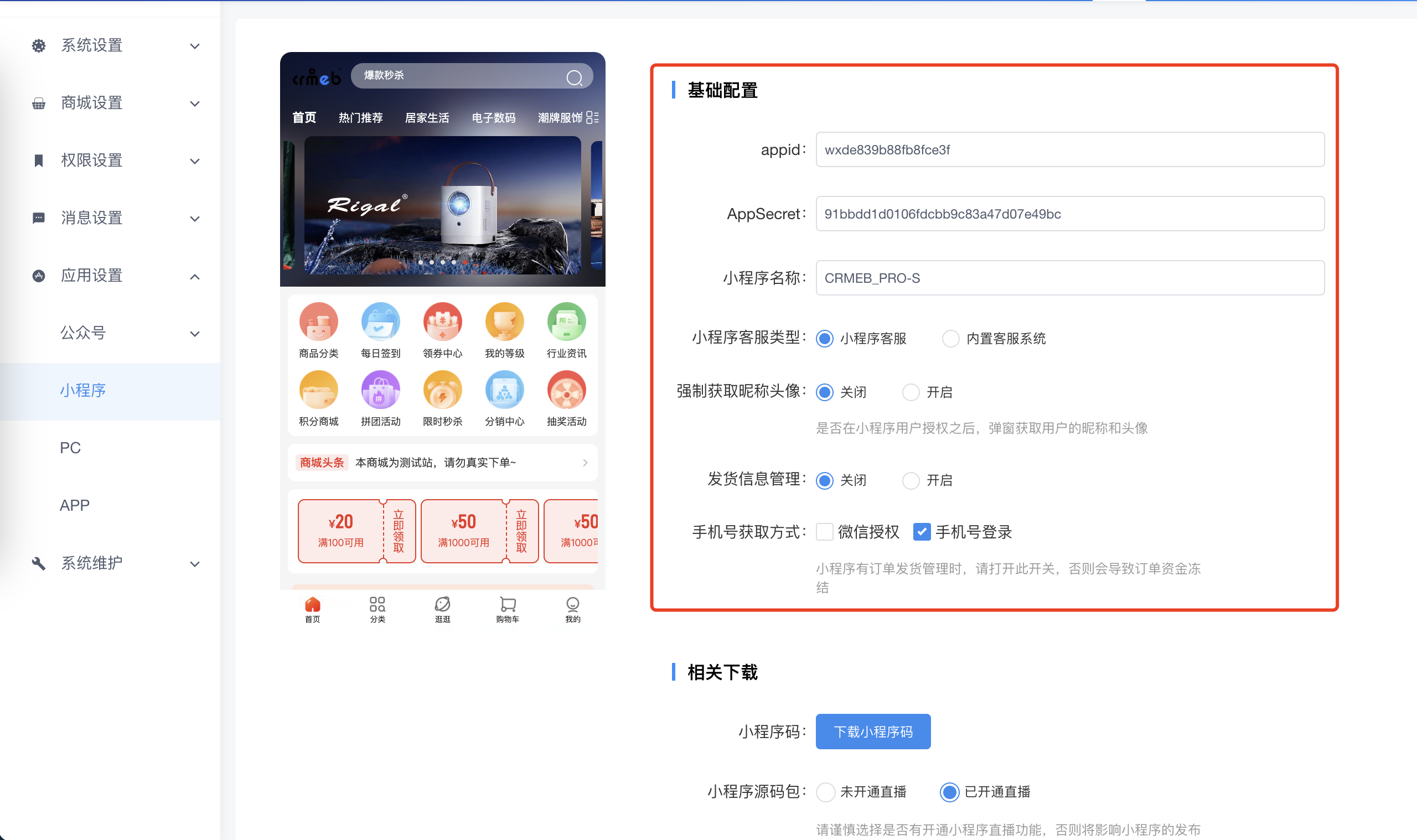Click the 每日签到 calendar icon in preview
This screenshot has width=1417, height=840.
(x=380, y=322)
